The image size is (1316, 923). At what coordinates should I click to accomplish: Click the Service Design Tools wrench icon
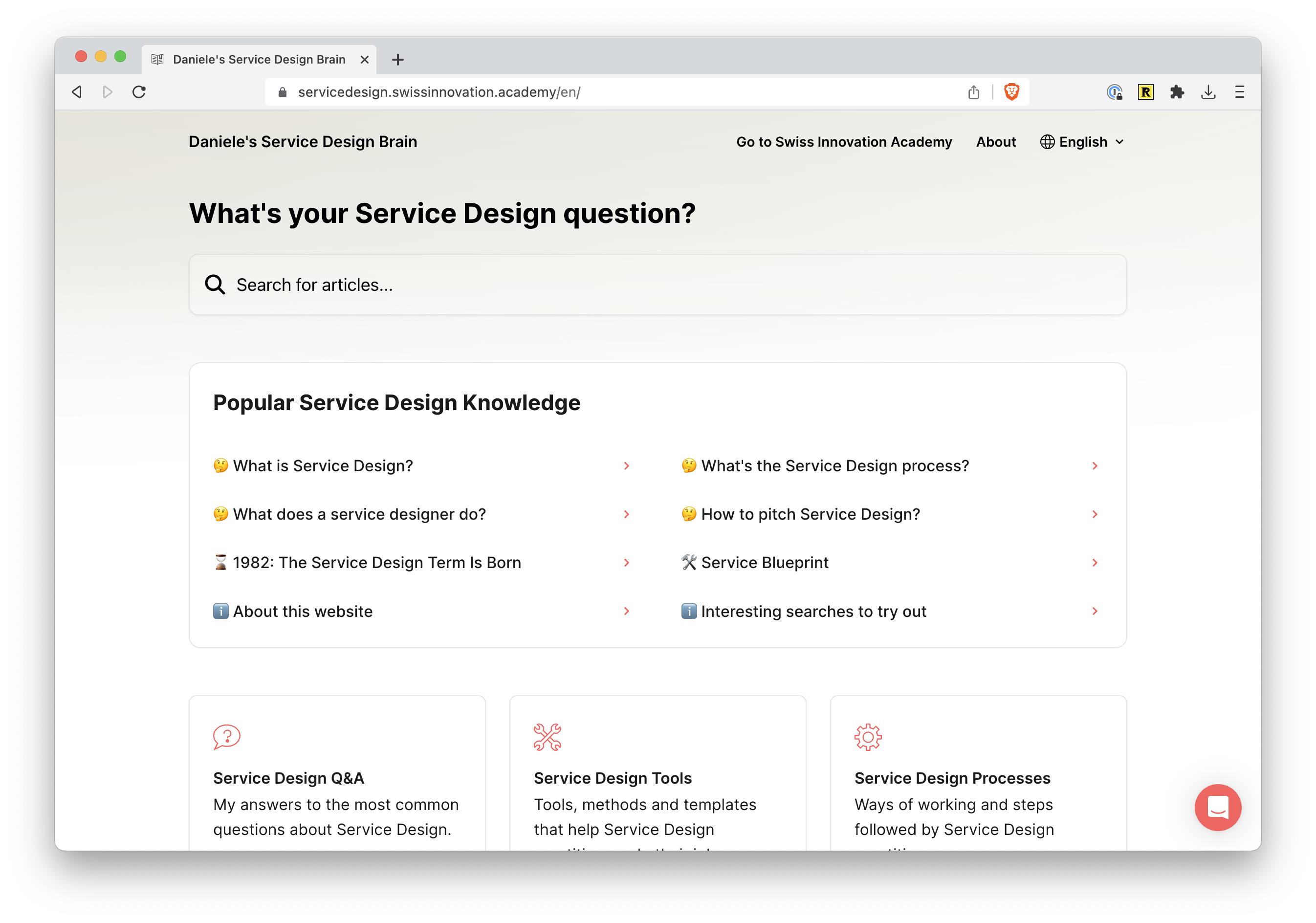tap(548, 737)
